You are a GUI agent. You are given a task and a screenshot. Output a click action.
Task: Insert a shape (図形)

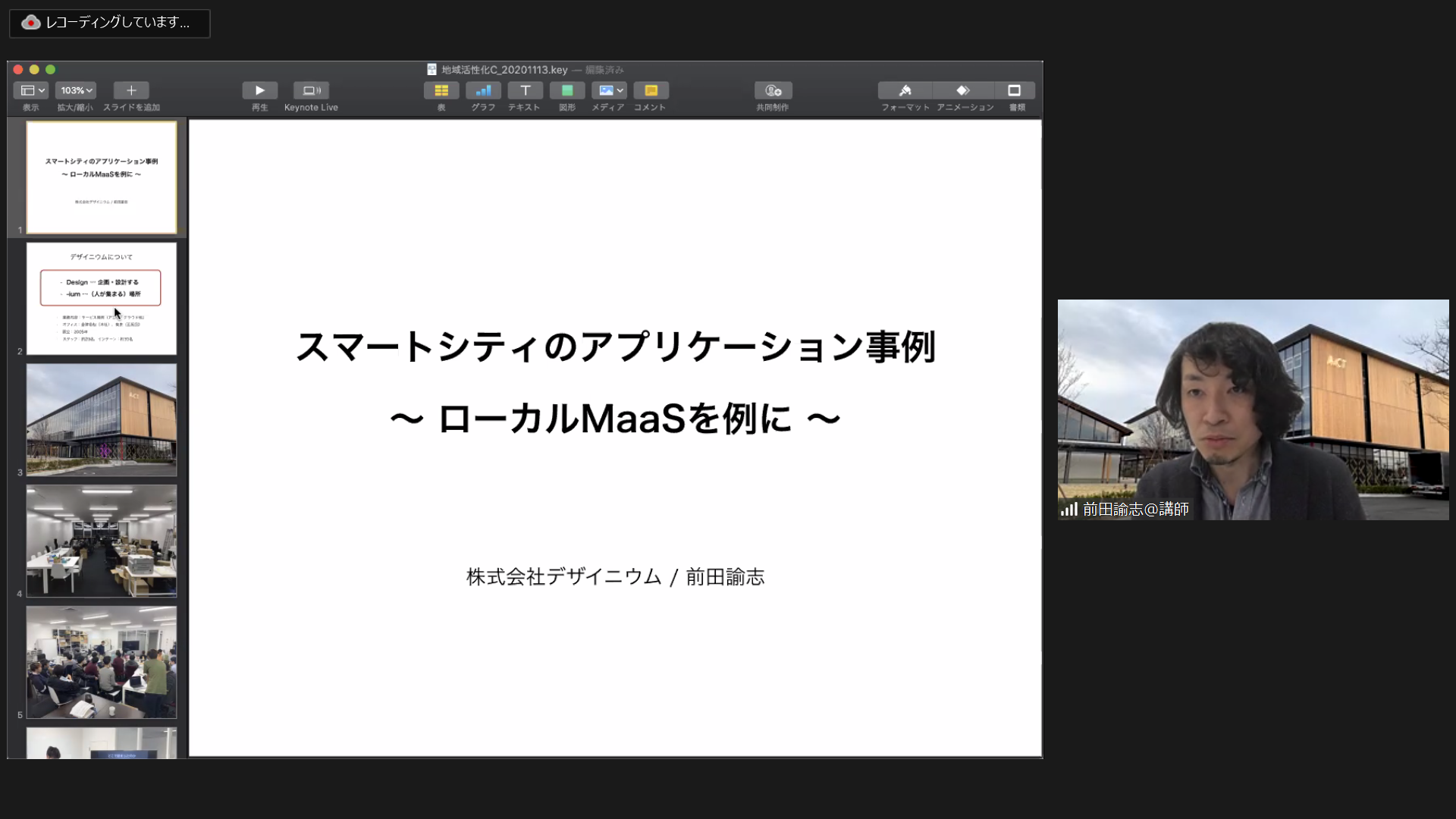tap(567, 90)
